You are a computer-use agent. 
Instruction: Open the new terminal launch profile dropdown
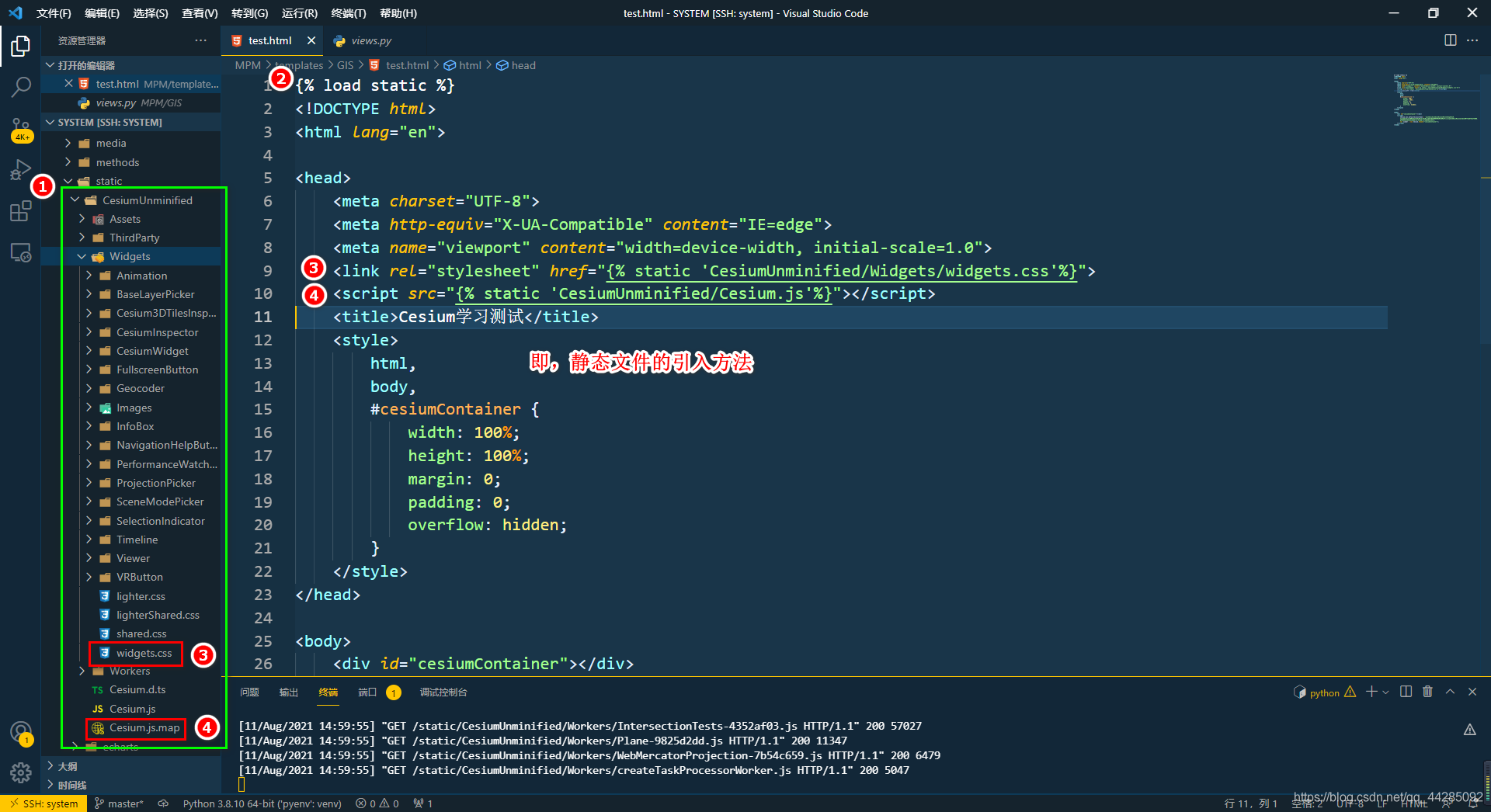coord(1385,692)
